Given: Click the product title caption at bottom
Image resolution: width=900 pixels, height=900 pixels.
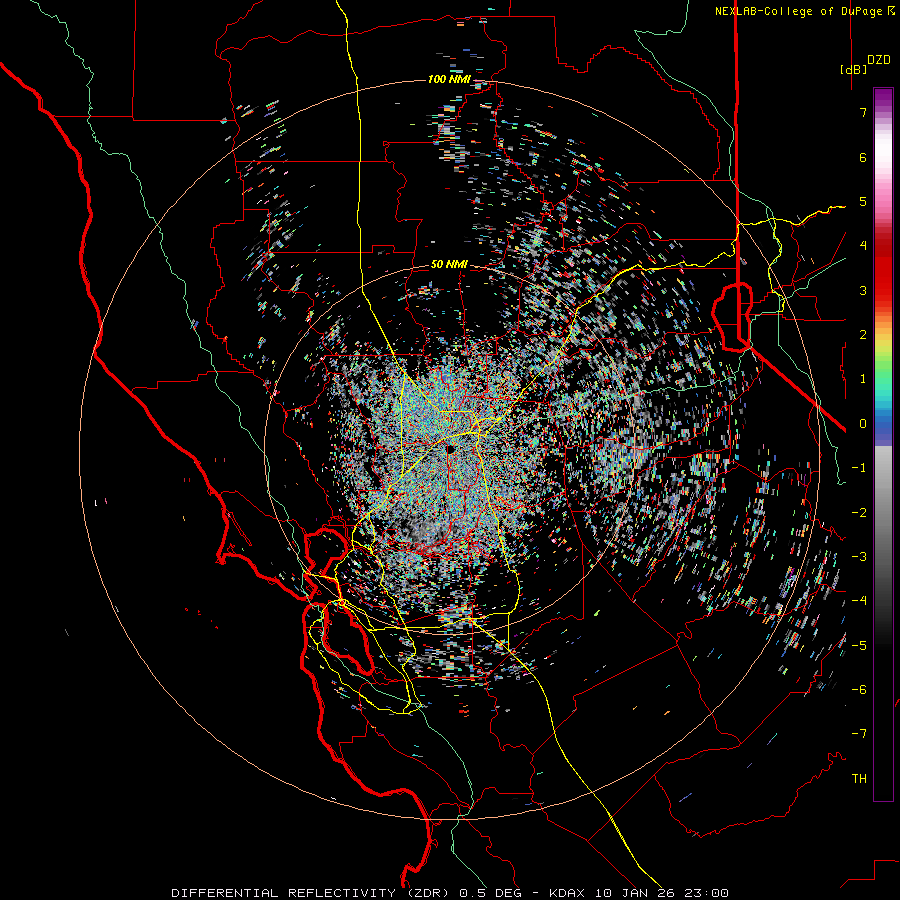Looking at the screenshot, I should [x=450, y=893].
